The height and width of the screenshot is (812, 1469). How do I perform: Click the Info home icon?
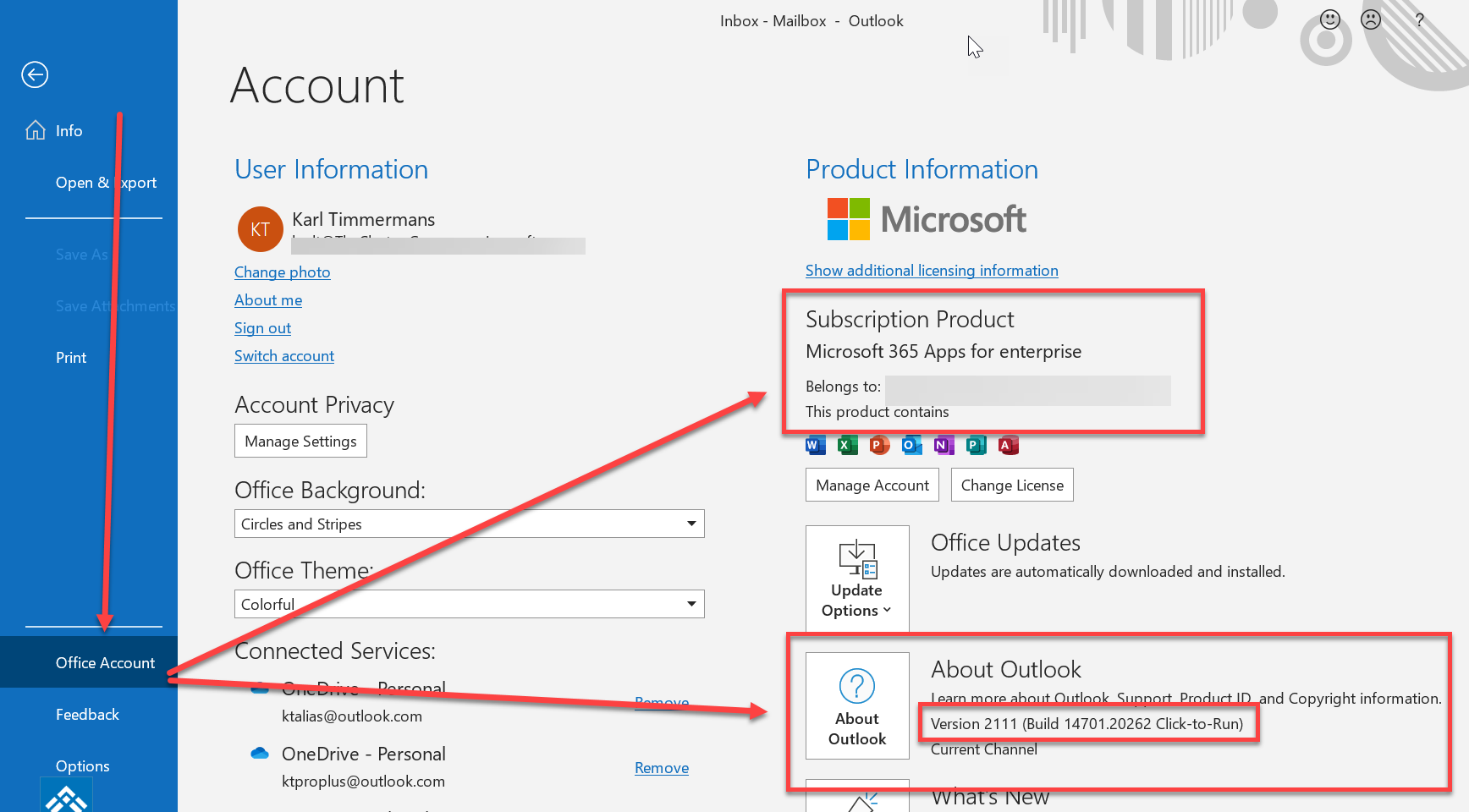point(36,130)
